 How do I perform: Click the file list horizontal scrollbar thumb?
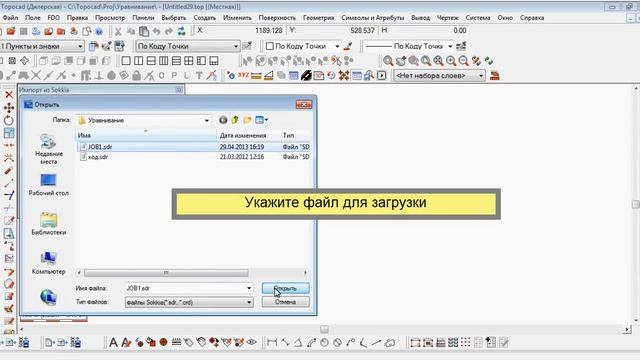tap(166, 273)
